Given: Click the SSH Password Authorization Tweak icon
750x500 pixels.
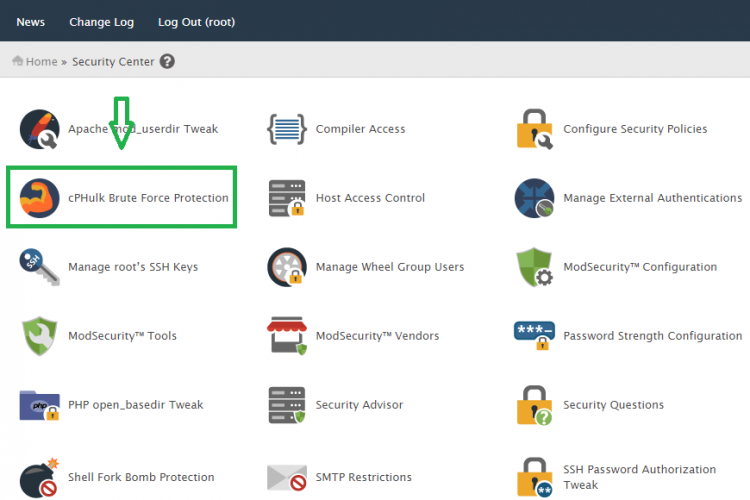Looking at the screenshot, I should click(534, 478).
